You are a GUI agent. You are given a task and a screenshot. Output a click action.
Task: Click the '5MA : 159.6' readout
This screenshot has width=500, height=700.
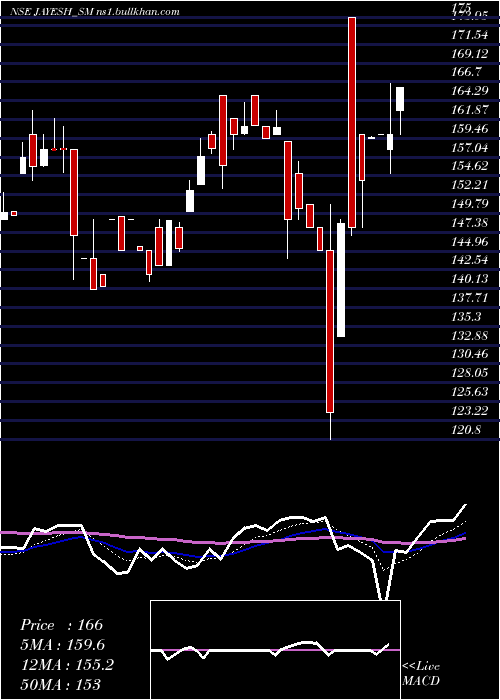point(62,645)
